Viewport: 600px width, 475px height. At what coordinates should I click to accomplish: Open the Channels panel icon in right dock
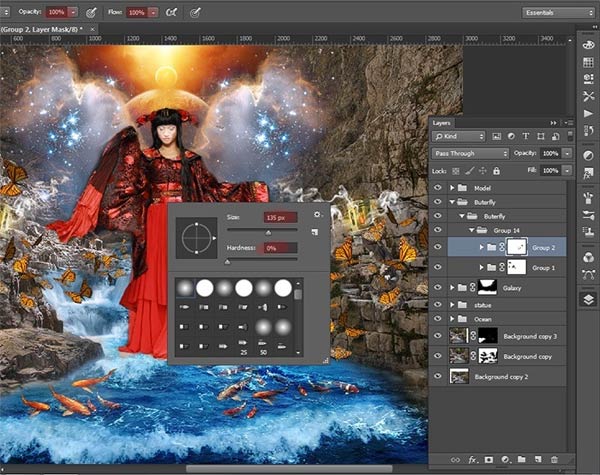click(588, 258)
